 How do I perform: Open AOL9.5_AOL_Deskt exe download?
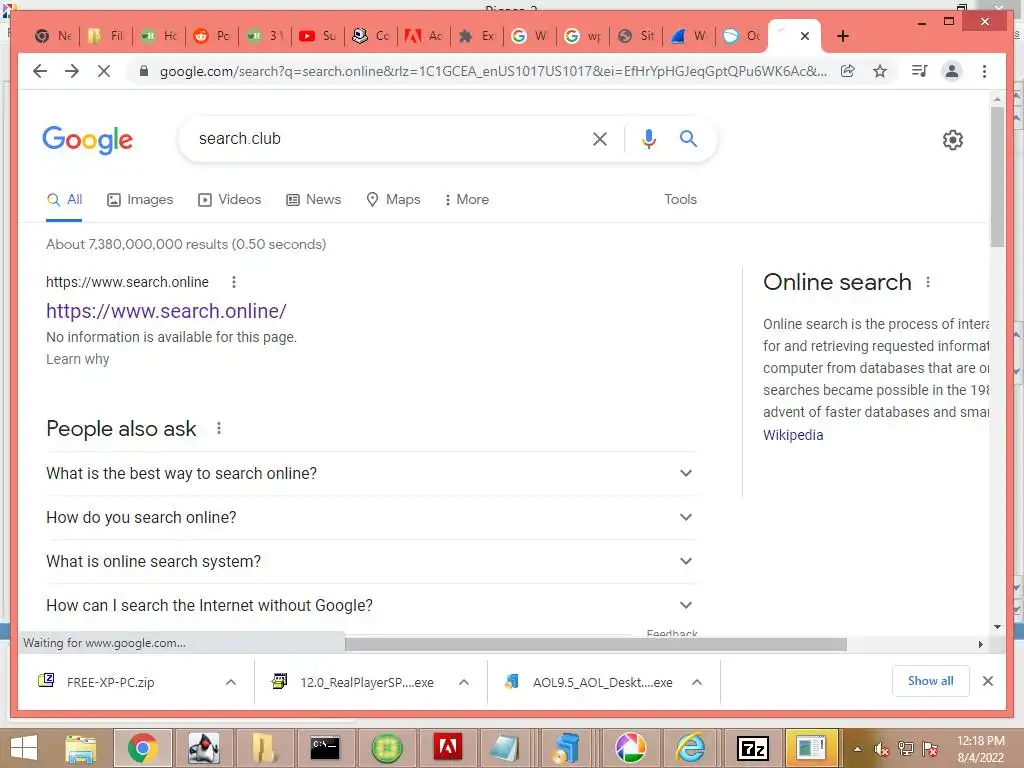[590, 682]
